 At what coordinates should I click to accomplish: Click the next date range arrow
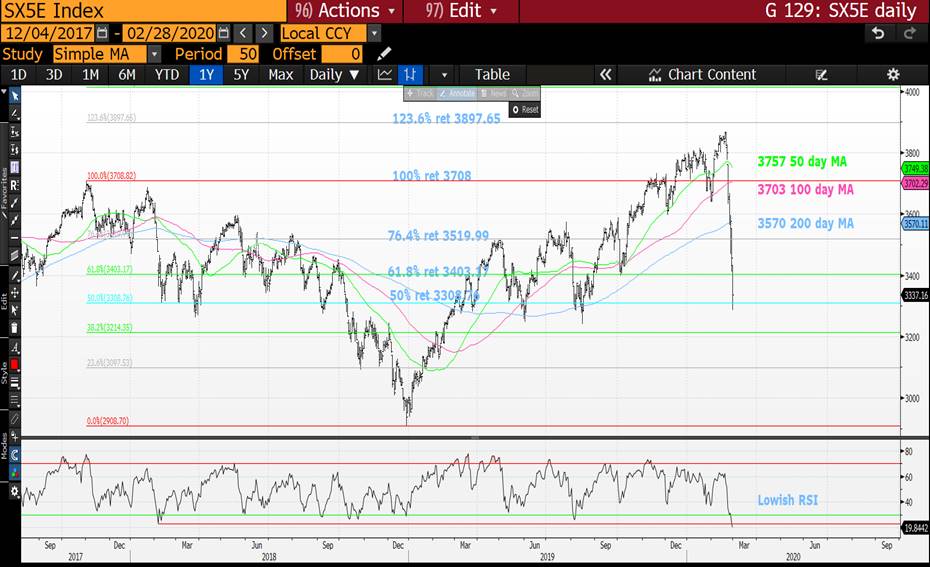[265, 33]
